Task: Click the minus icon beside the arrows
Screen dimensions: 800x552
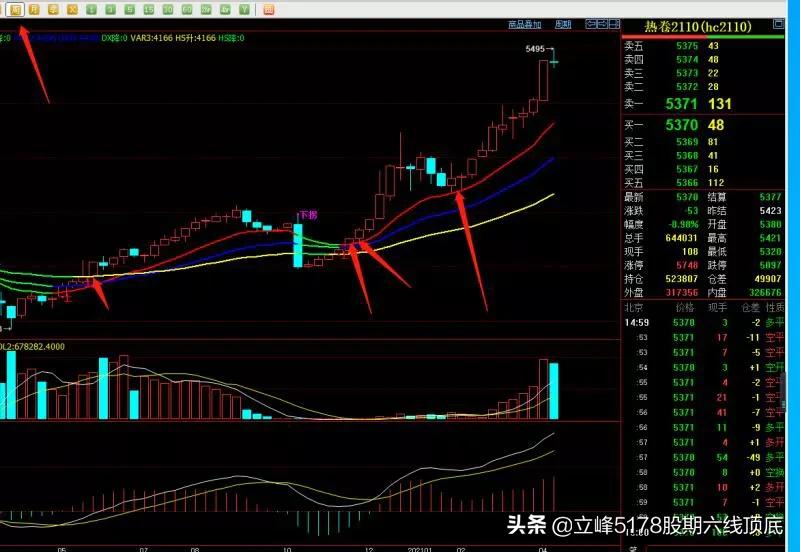Action: [614, 23]
